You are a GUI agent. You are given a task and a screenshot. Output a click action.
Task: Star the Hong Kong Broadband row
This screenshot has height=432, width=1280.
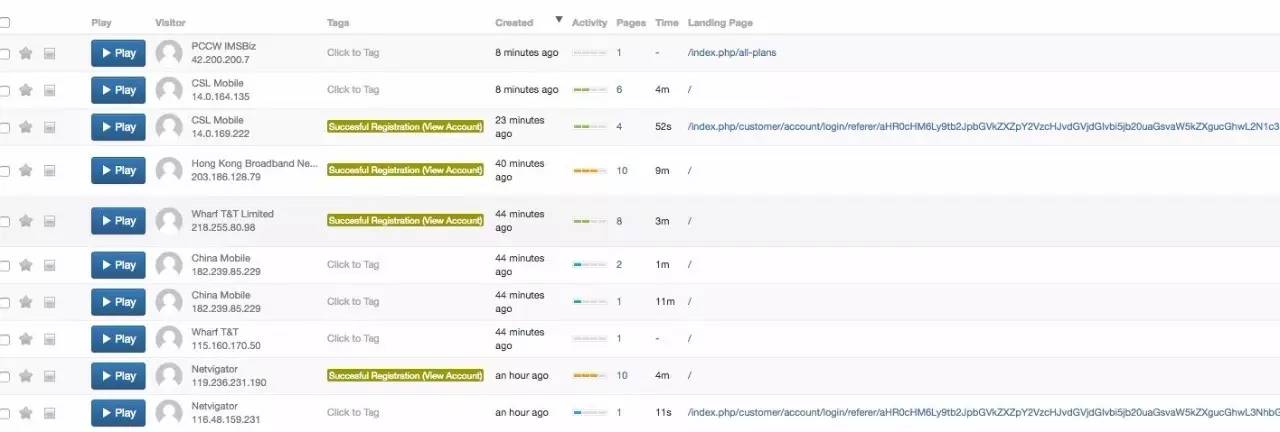point(26,171)
